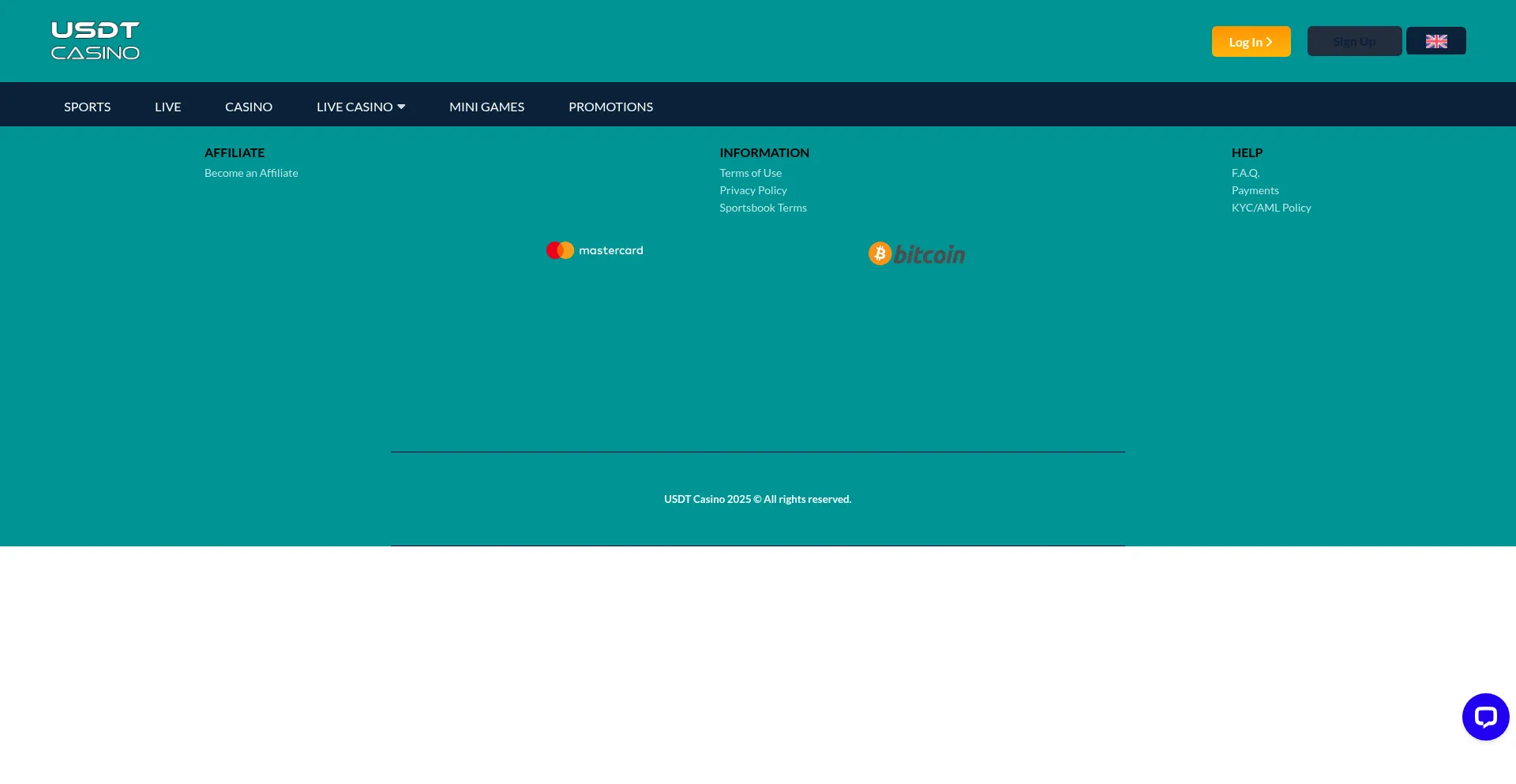This screenshot has height=784, width=1516.
Task: Select Mini Games in navigation
Action: coord(486,107)
